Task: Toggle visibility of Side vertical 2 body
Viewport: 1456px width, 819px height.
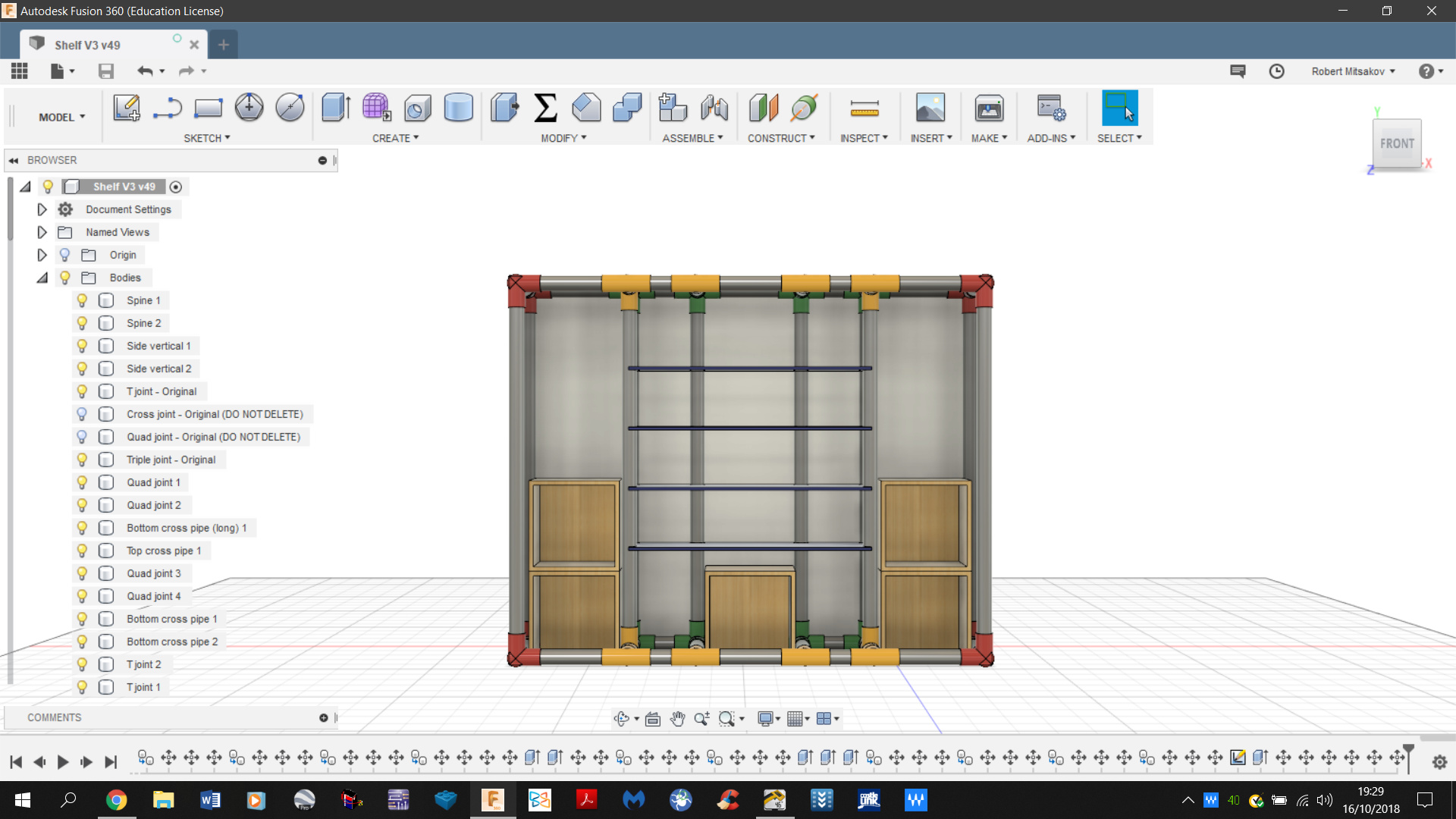Action: click(82, 369)
